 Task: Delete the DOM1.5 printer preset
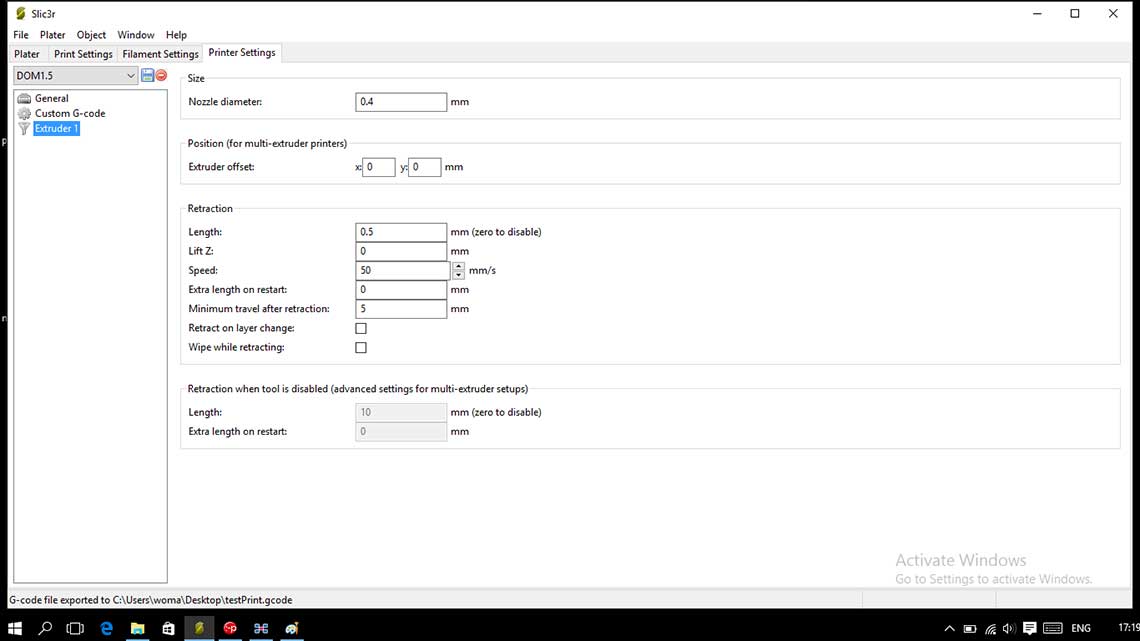coord(161,76)
